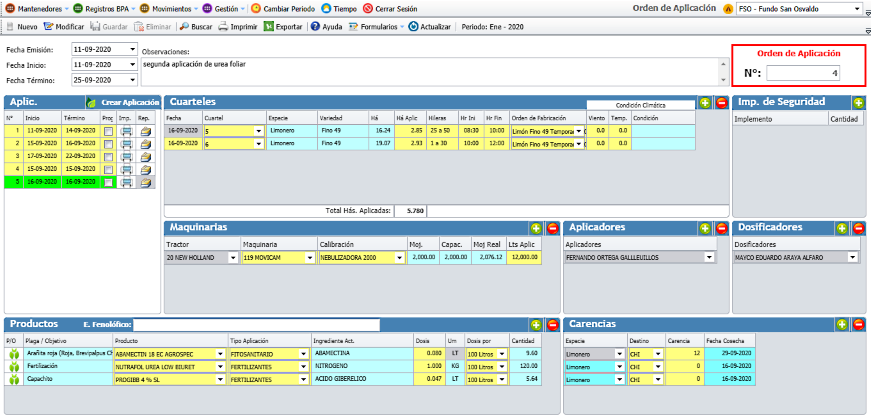Open the Buscar search tool
Viewport: 871px width, 418px height.
[196, 27]
